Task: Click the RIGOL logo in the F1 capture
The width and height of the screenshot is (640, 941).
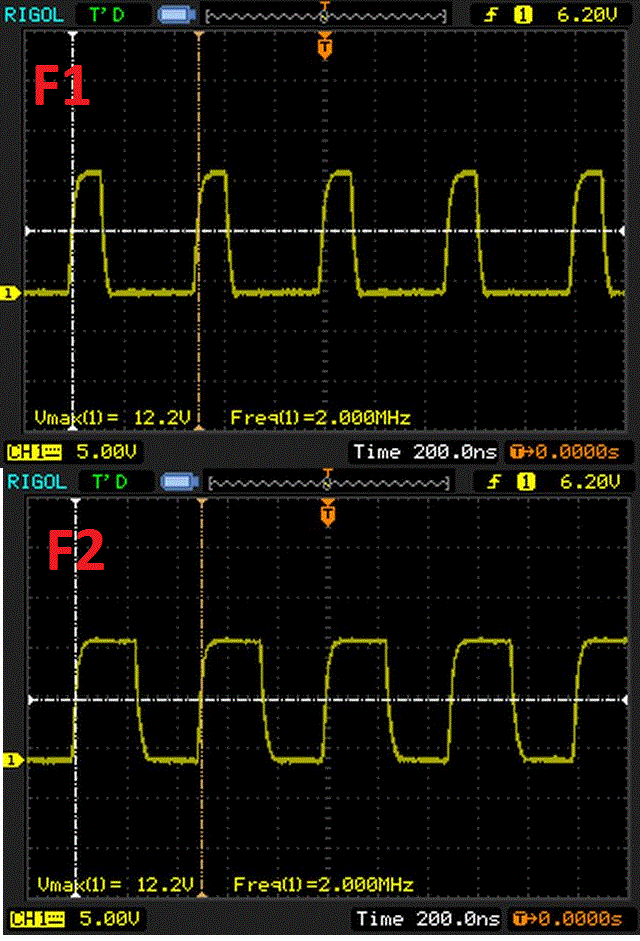Action: 36,15
